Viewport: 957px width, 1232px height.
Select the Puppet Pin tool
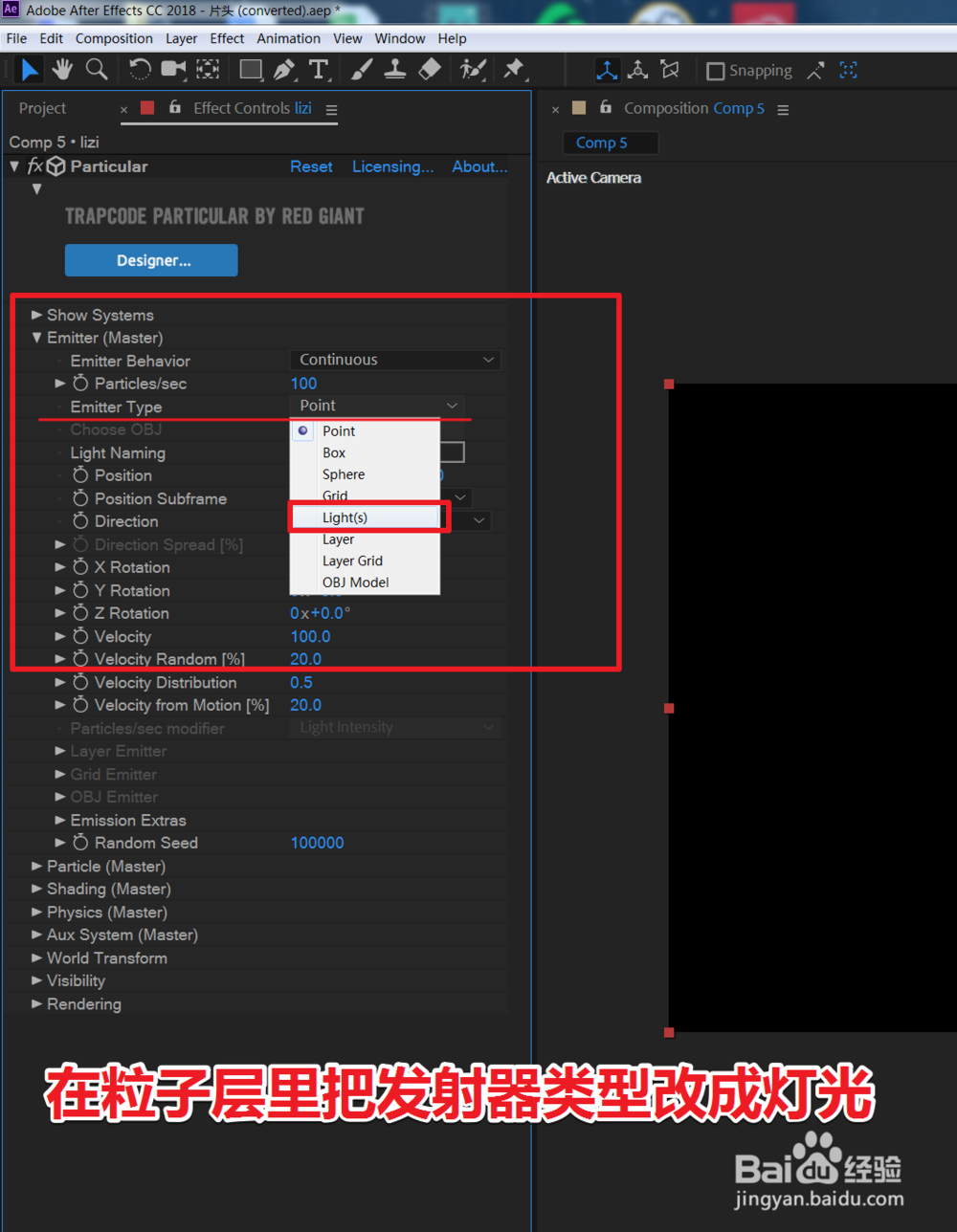pyautogui.click(x=514, y=70)
